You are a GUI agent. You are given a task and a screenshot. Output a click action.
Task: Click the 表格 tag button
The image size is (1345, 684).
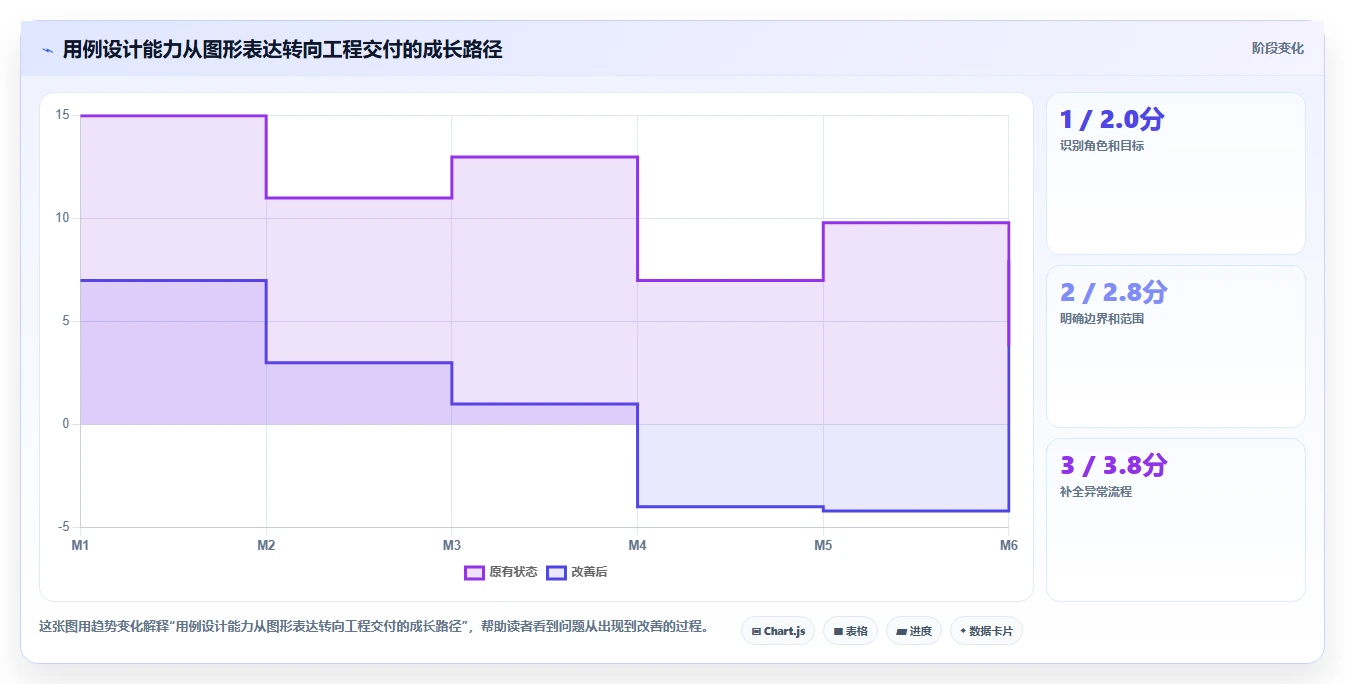pyautogui.click(x=850, y=631)
